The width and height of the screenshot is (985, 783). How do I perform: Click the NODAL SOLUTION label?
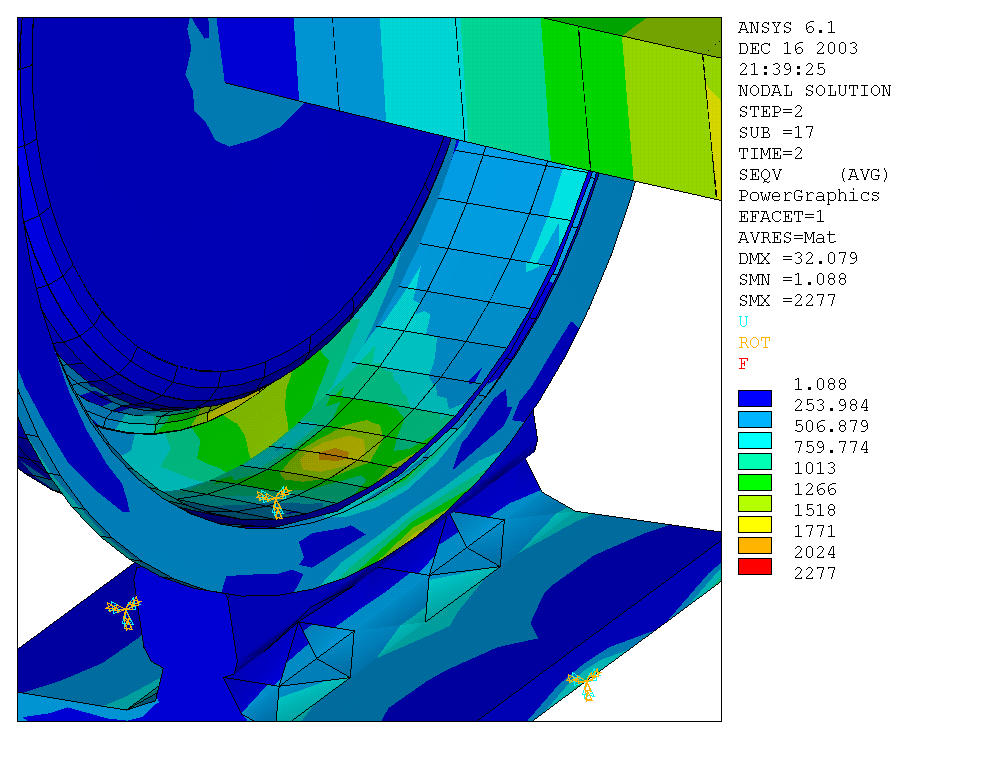(815, 90)
